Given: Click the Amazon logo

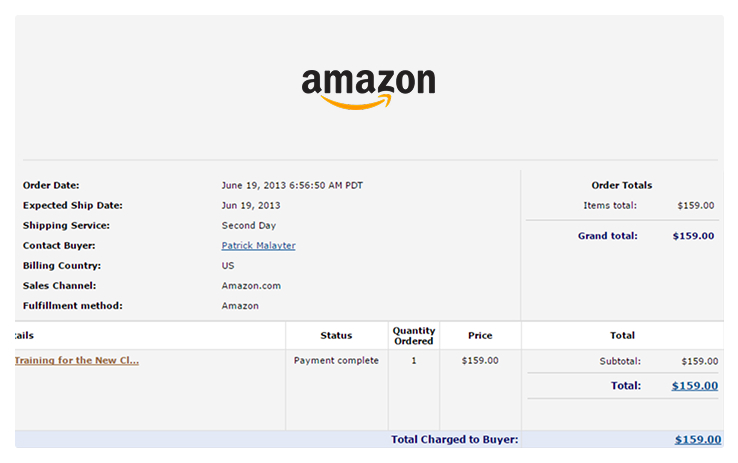Looking at the screenshot, I should pyautogui.click(x=368, y=86).
